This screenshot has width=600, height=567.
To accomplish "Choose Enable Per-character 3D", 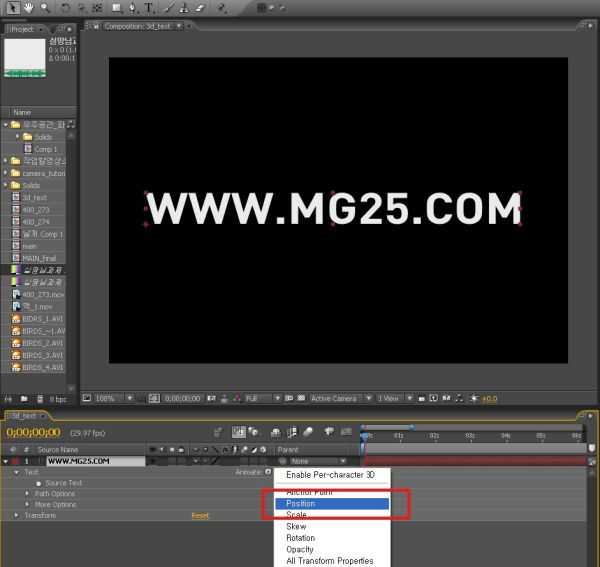I will point(331,475).
